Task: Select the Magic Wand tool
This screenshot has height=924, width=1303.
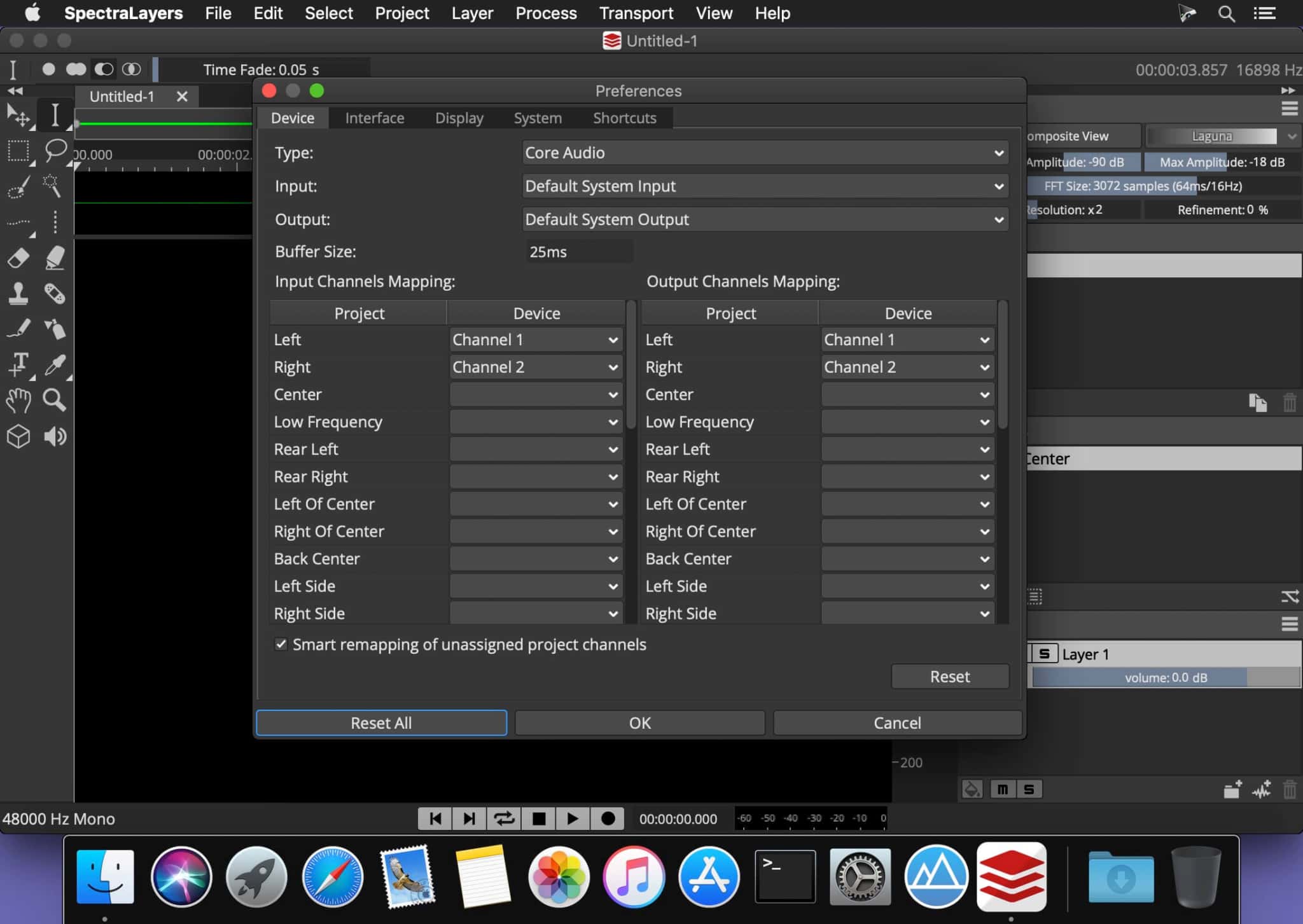Action: (x=53, y=186)
